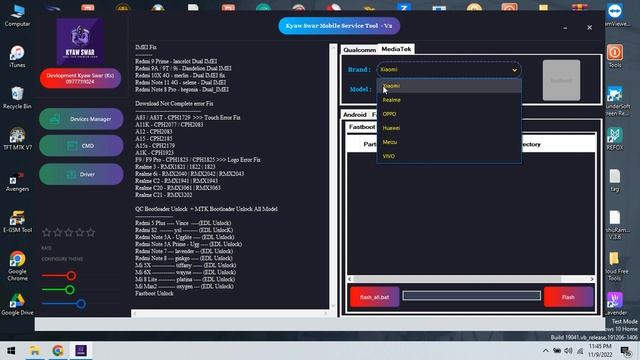Open the Driver button

tap(81, 174)
